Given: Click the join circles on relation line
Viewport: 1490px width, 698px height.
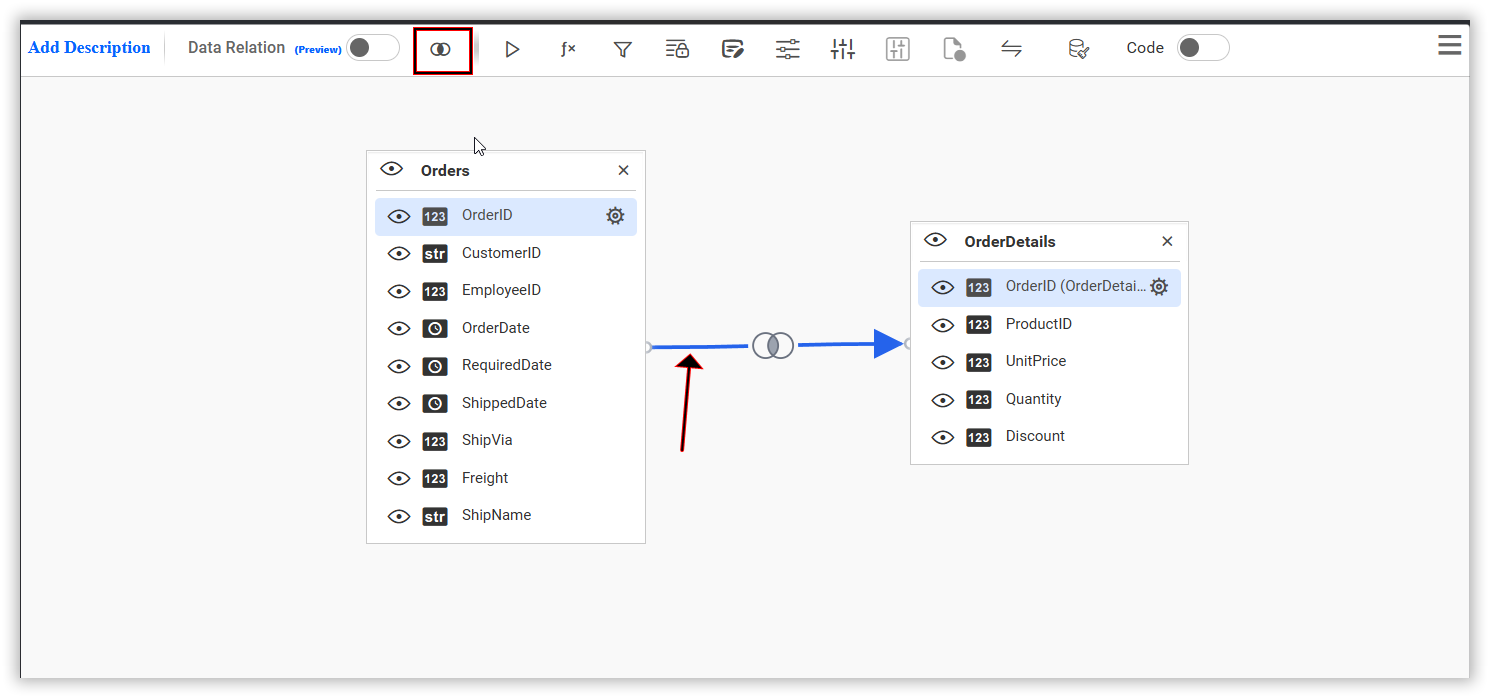Looking at the screenshot, I should click(773, 346).
